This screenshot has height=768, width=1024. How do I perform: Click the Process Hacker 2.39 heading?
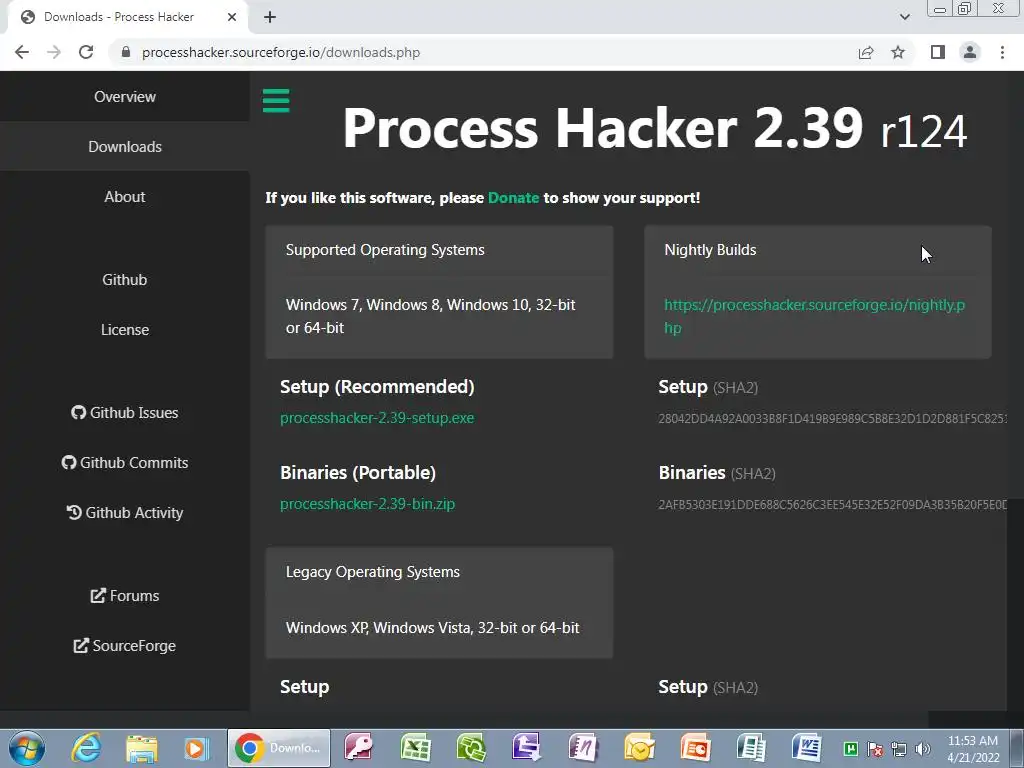(654, 128)
